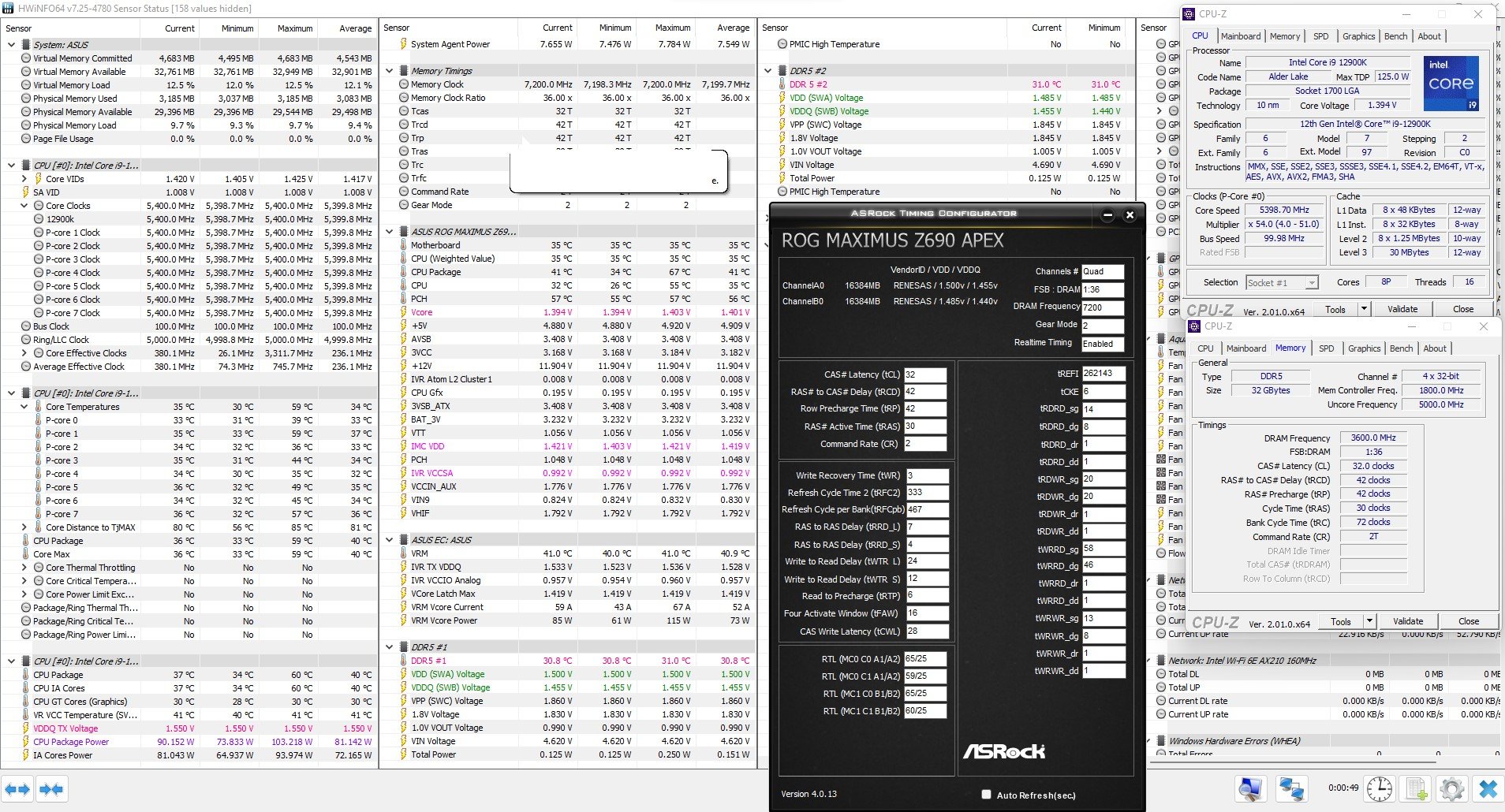Click the lightning icon beside VDDQ TX Voltage
The width and height of the screenshot is (1505, 812).
coord(26,728)
